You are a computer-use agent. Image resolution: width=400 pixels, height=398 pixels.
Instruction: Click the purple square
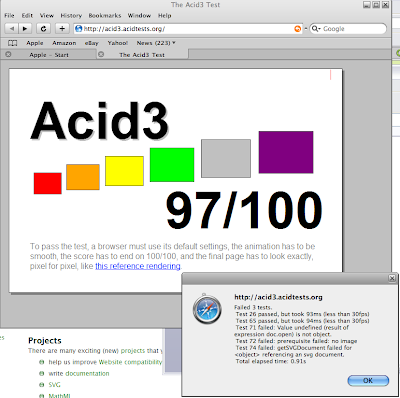click(x=286, y=152)
